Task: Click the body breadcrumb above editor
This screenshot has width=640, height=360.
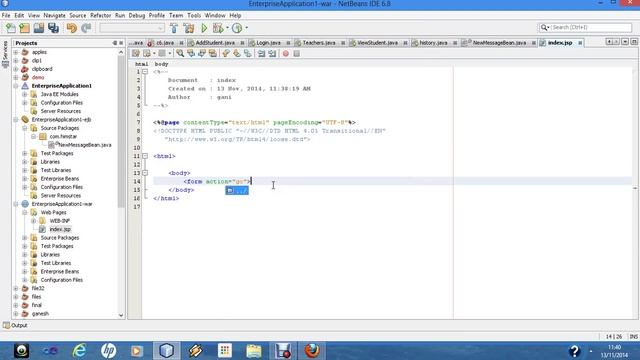Action: tap(162, 64)
